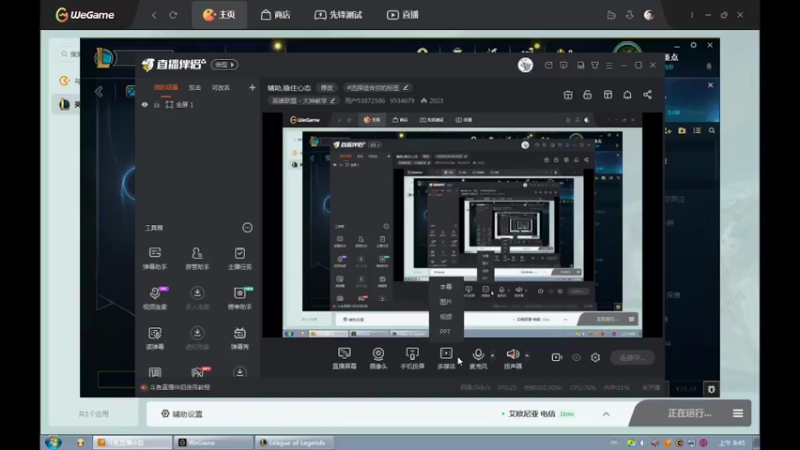Click the bell notification icon in 直播伴侣
800x450 pixels.
tap(627, 95)
